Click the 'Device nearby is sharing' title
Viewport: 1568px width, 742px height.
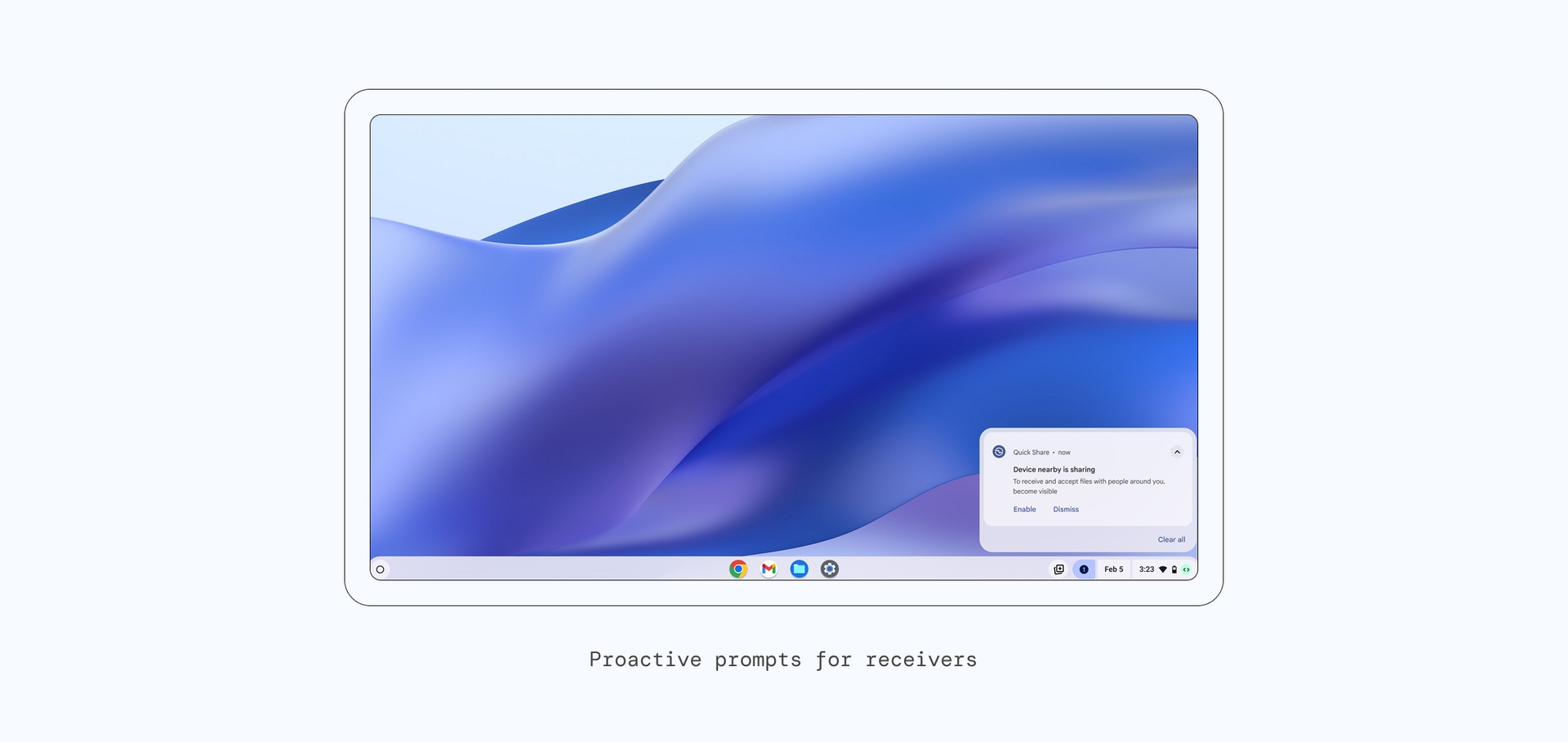click(x=1053, y=470)
